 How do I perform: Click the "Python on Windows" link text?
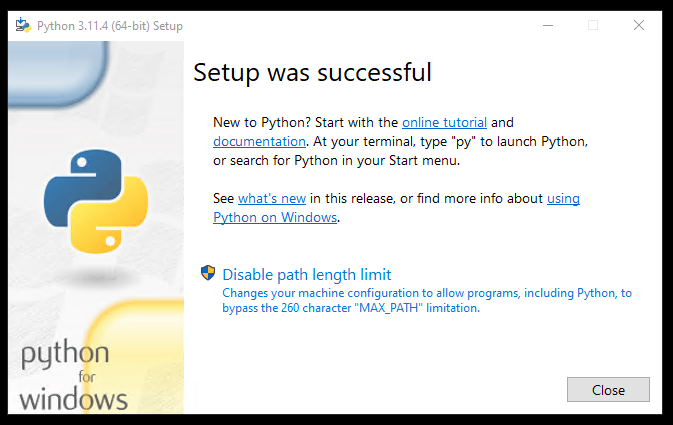(x=275, y=217)
